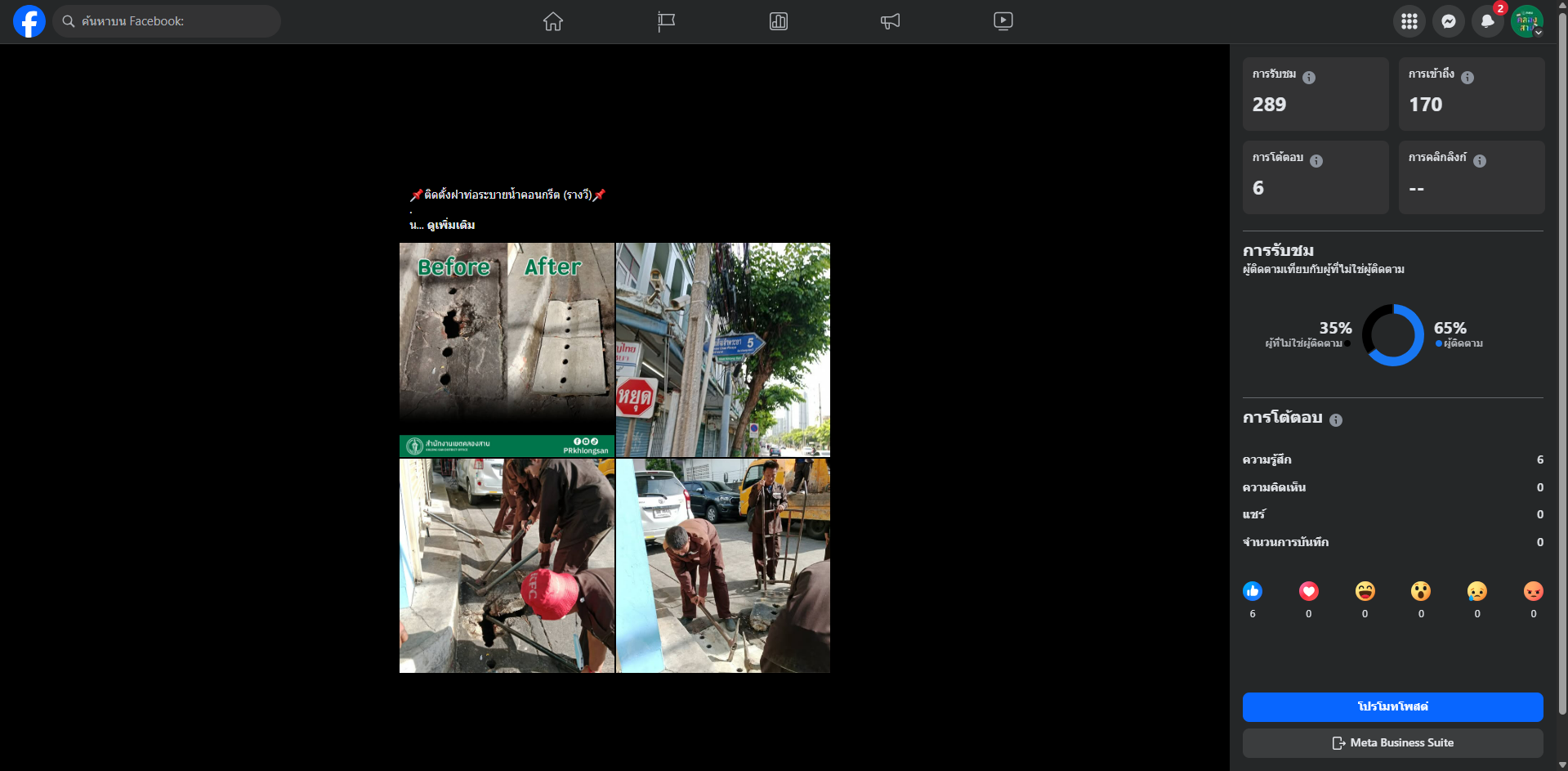The width and height of the screenshot is (1568, 771).
Task: Click the แชร์ row
Action: click(1393, 515)
